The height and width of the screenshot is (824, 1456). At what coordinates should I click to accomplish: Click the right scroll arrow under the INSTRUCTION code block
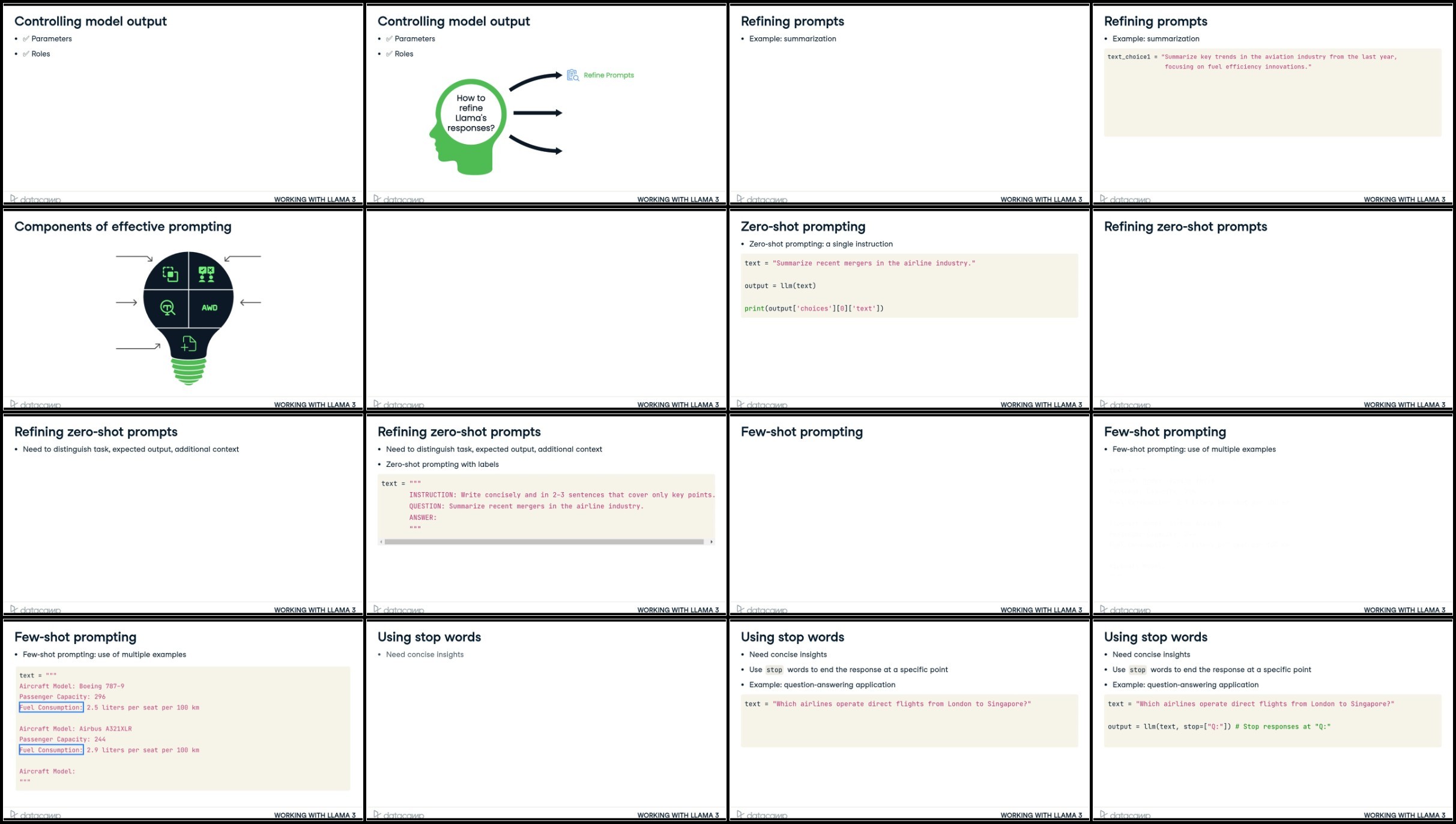(x=711, y=542)
